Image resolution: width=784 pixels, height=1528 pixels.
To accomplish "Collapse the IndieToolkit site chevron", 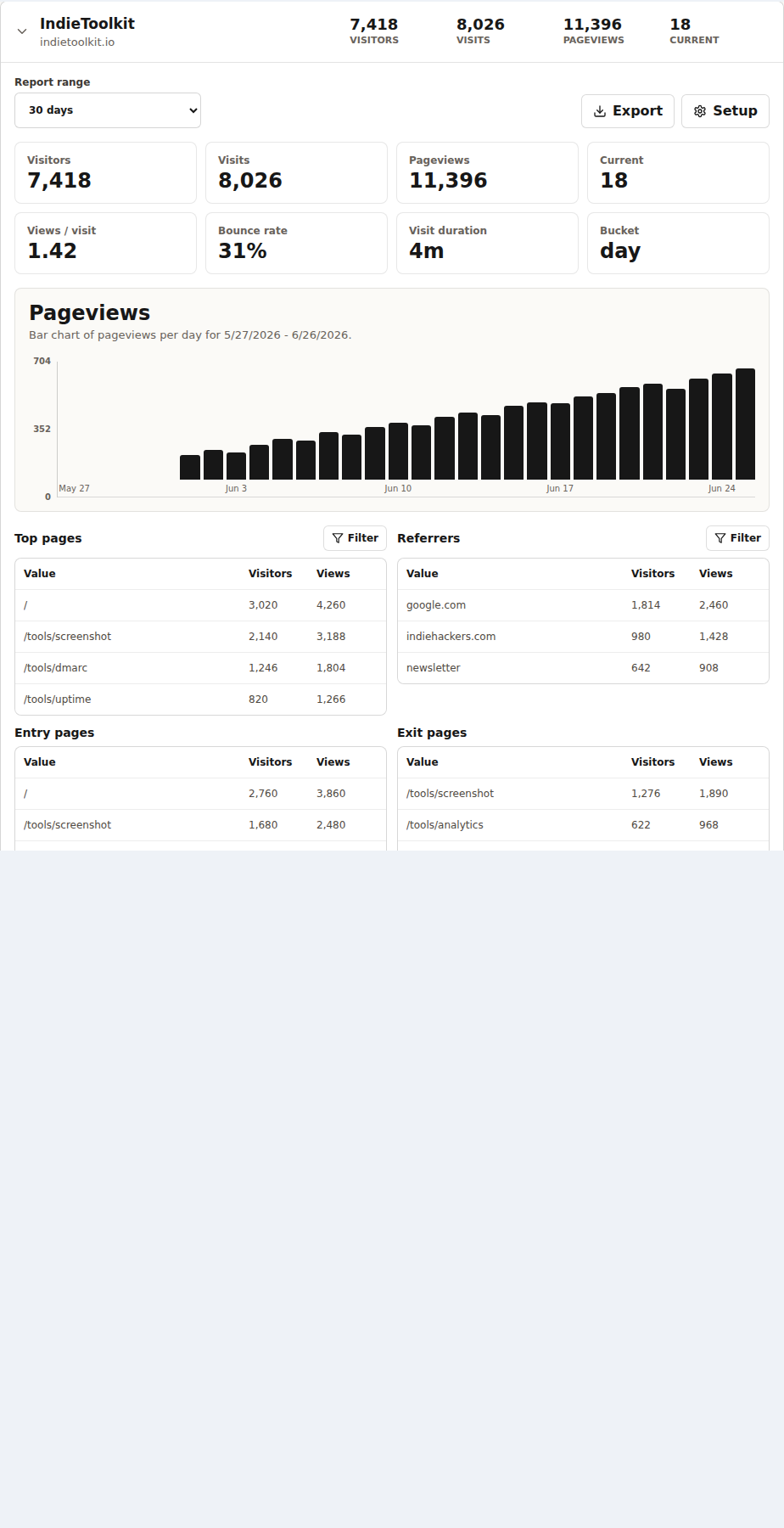I will 22,31.
